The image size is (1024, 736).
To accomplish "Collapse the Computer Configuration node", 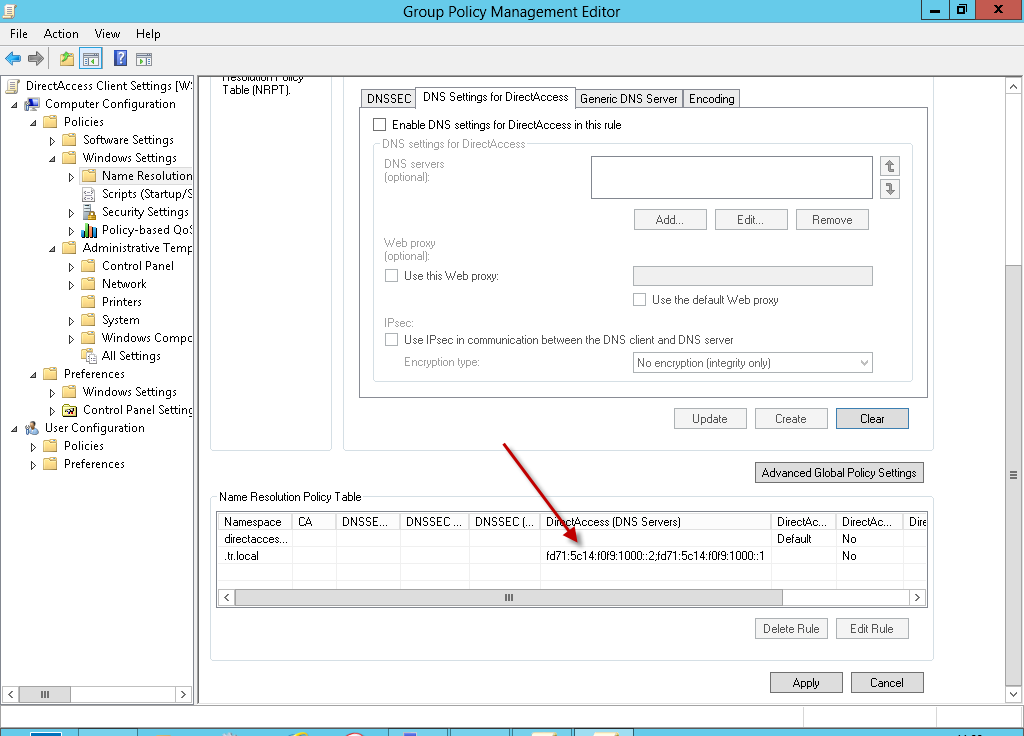I will [x=15, y=104].
